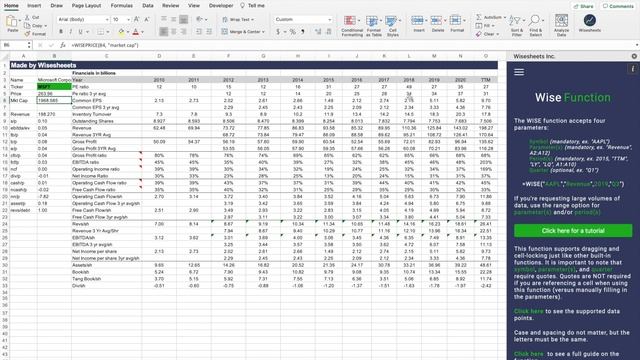The height and width of the screenshot is (360, 640).
Task: Click the Format painter brush icon
Action: point(27,34)
